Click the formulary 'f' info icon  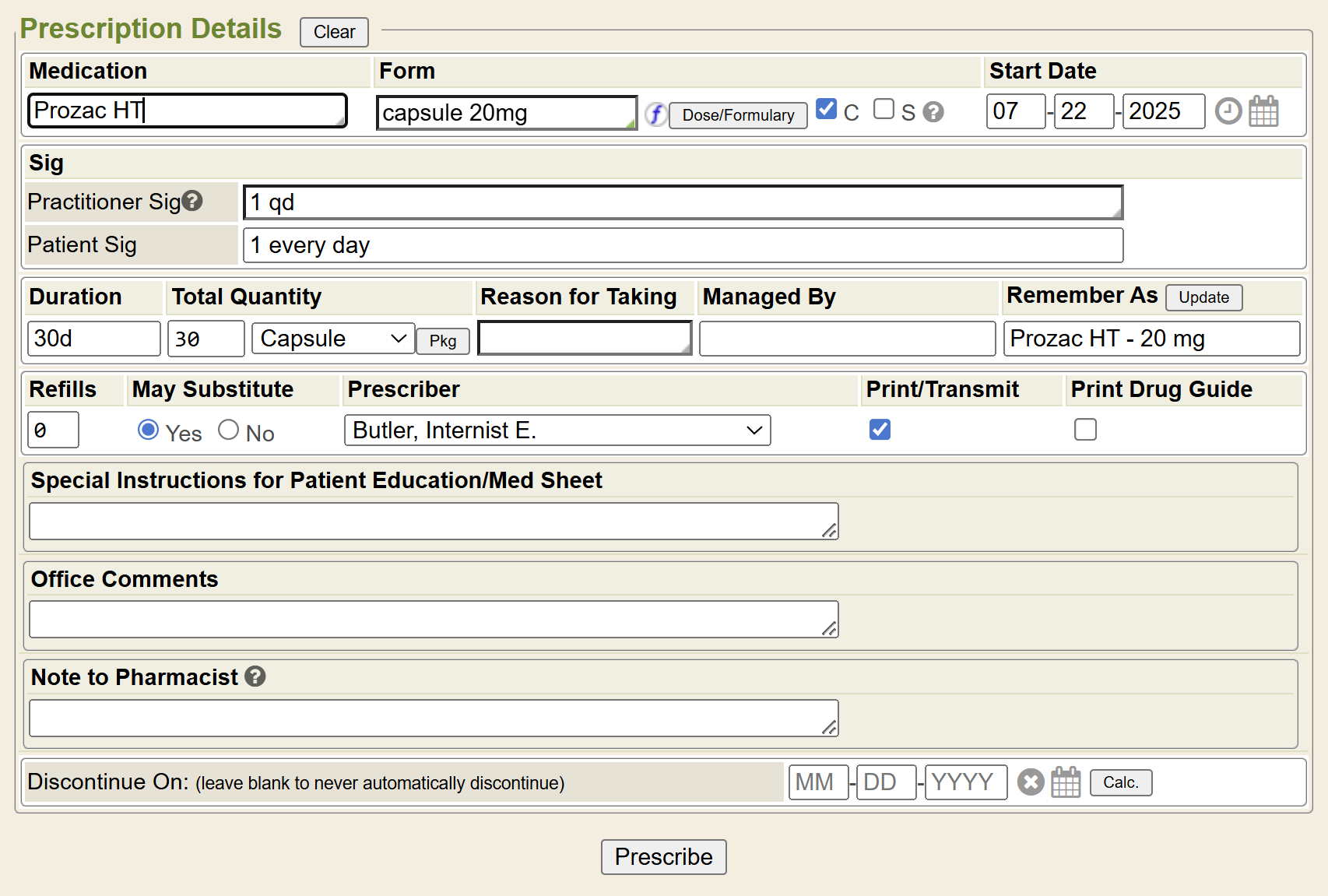655,114
